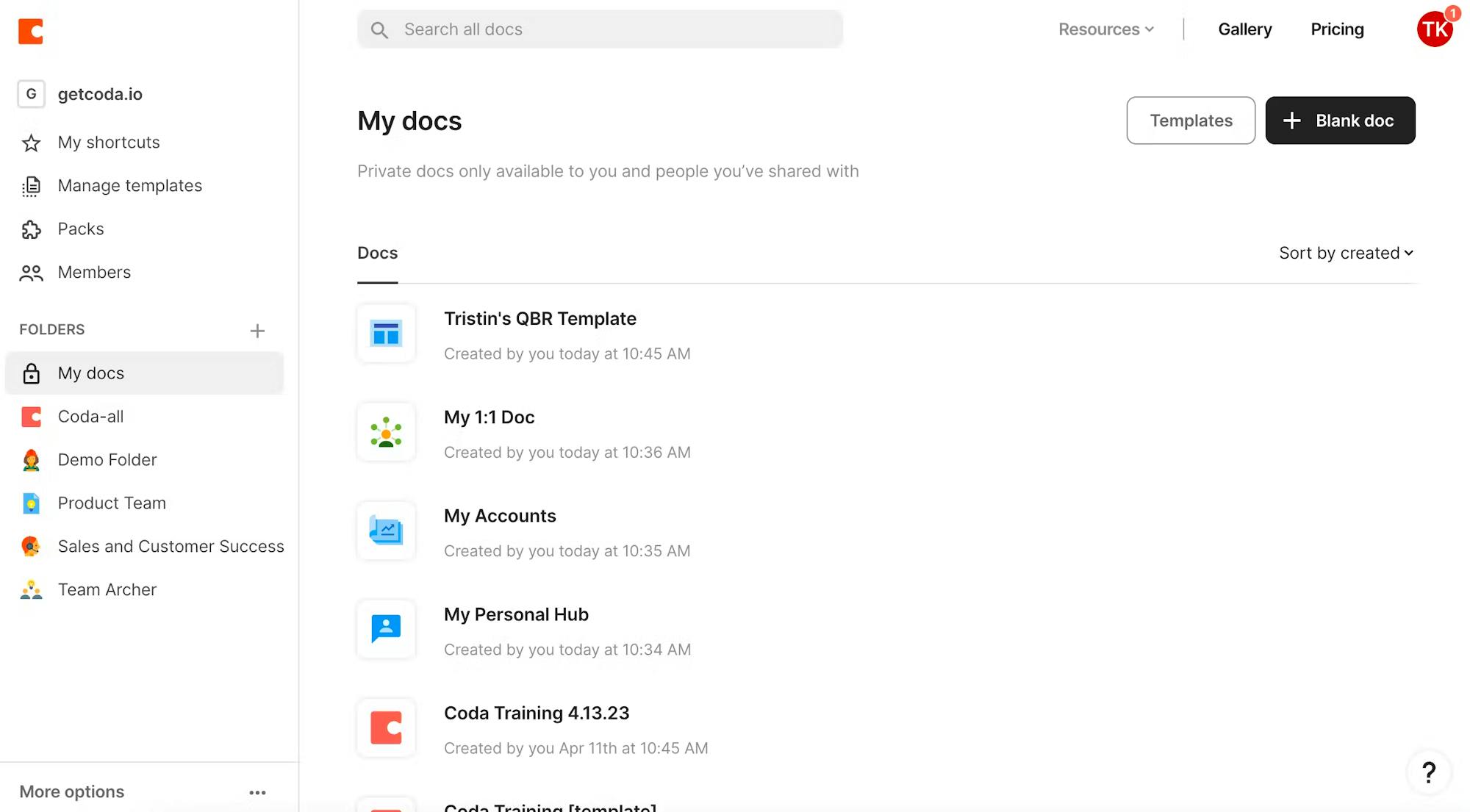This screenshot has width=1470, height=812.
Task: Open the Gallery menu item
Action: [1245, 29]
